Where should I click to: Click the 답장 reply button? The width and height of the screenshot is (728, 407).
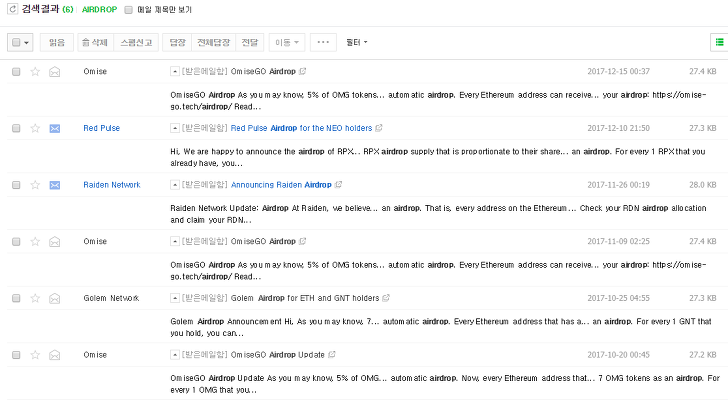[x=177, y=42]
